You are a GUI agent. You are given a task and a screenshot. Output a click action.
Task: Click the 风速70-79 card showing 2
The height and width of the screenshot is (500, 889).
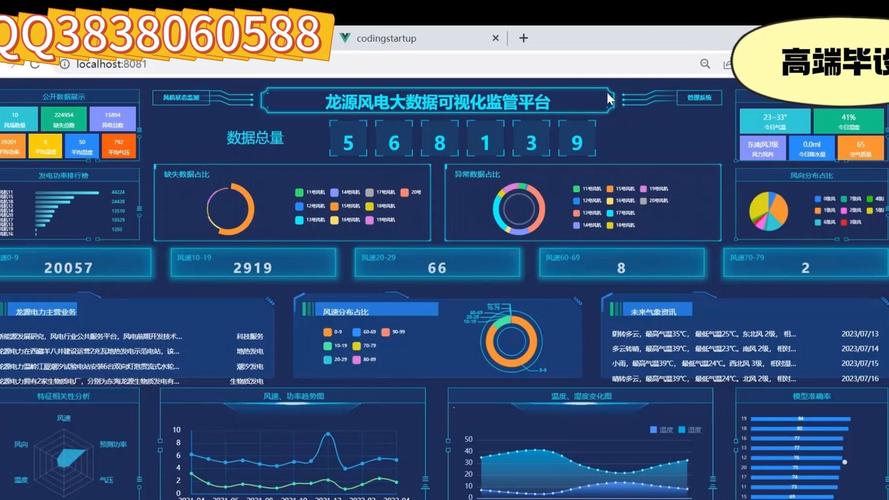(x=806, y=264)
